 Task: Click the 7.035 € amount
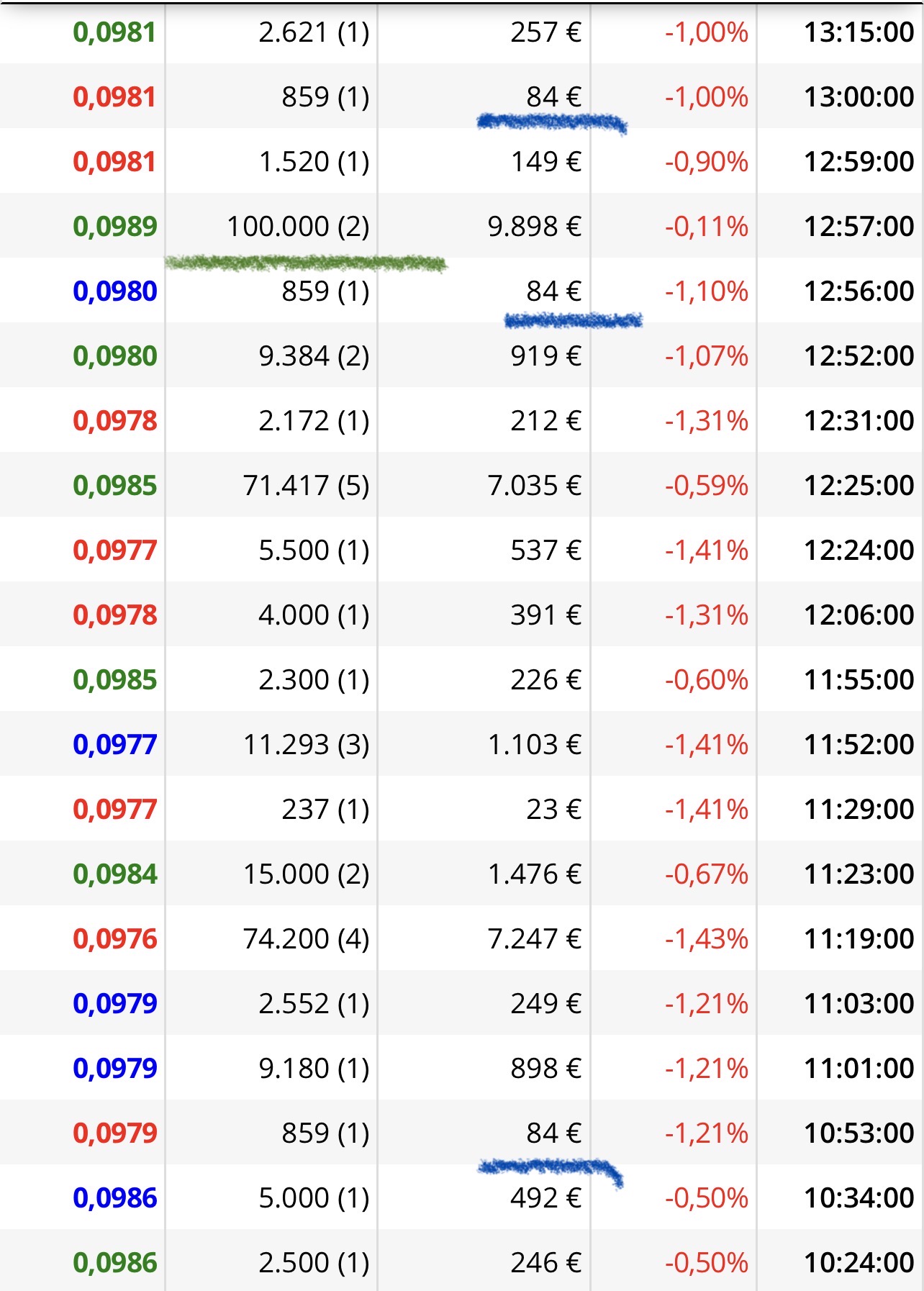534,486
